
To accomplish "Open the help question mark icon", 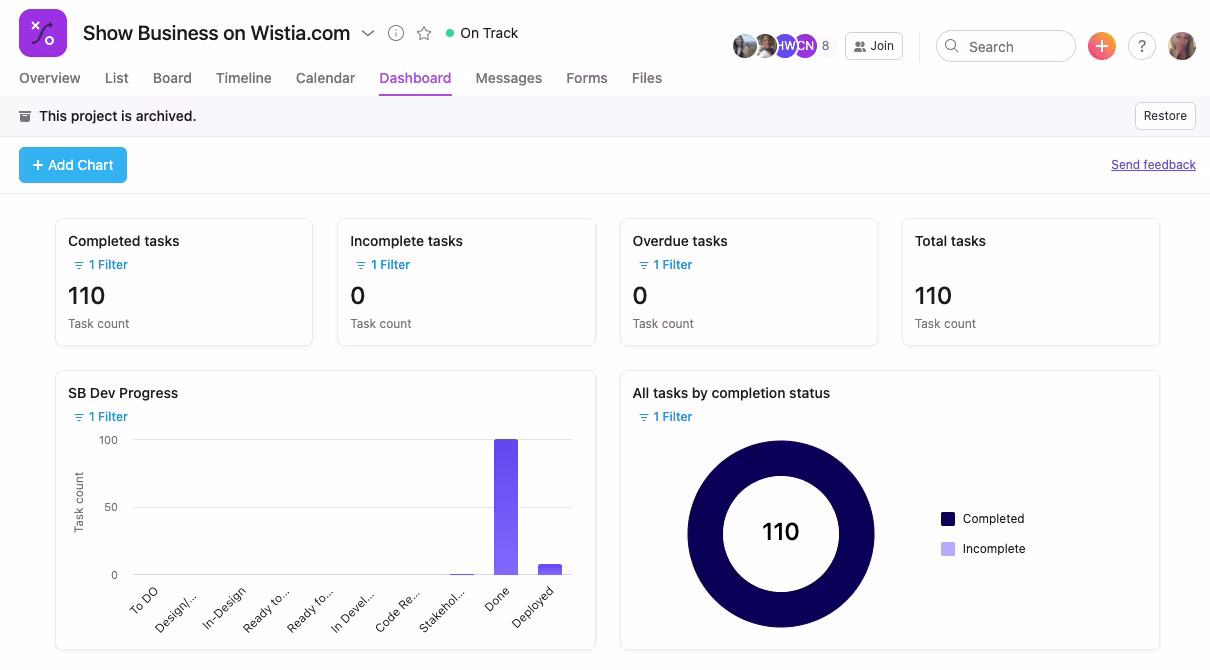I will tap(1142, 46).
